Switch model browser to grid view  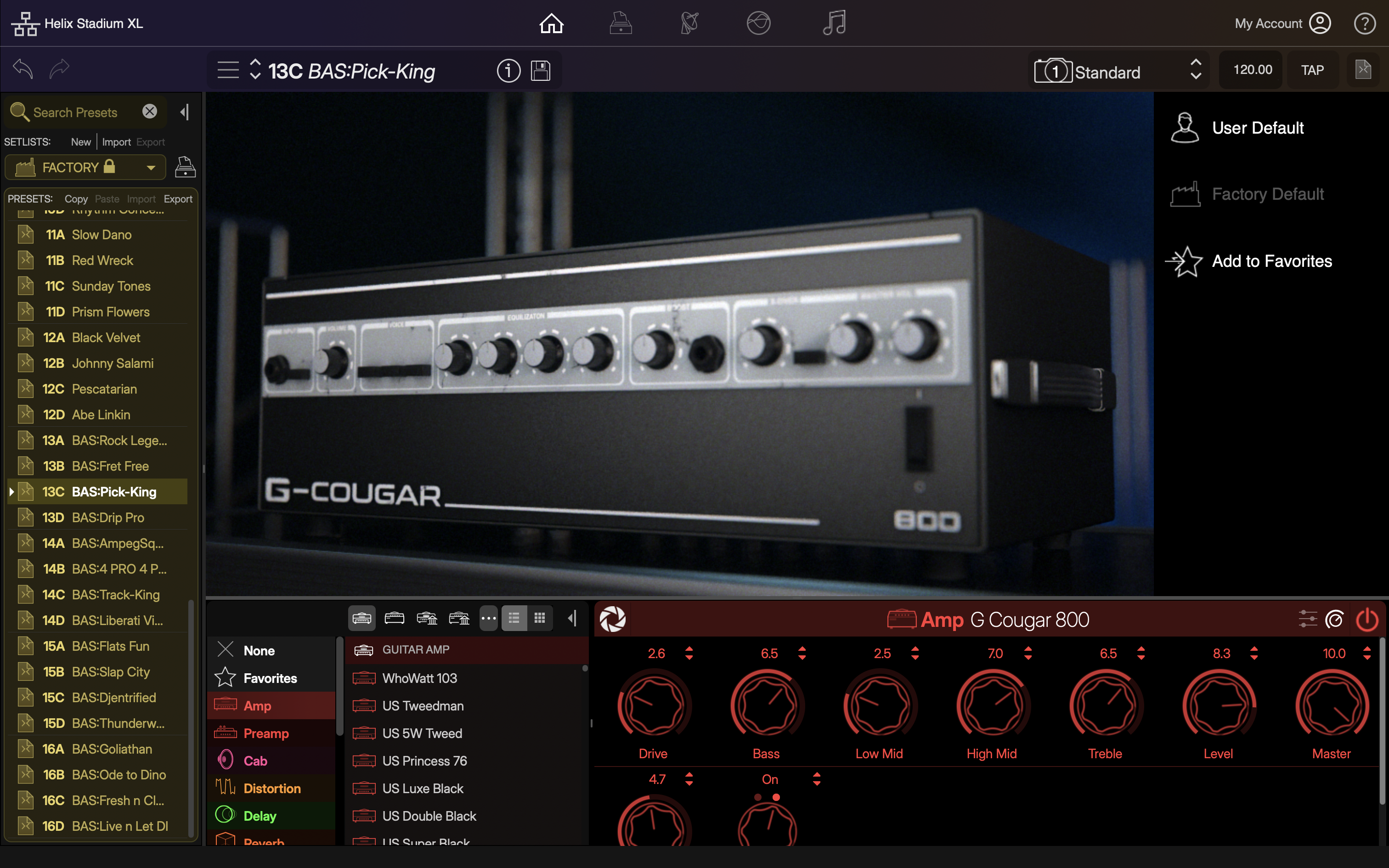pos(540,618)
